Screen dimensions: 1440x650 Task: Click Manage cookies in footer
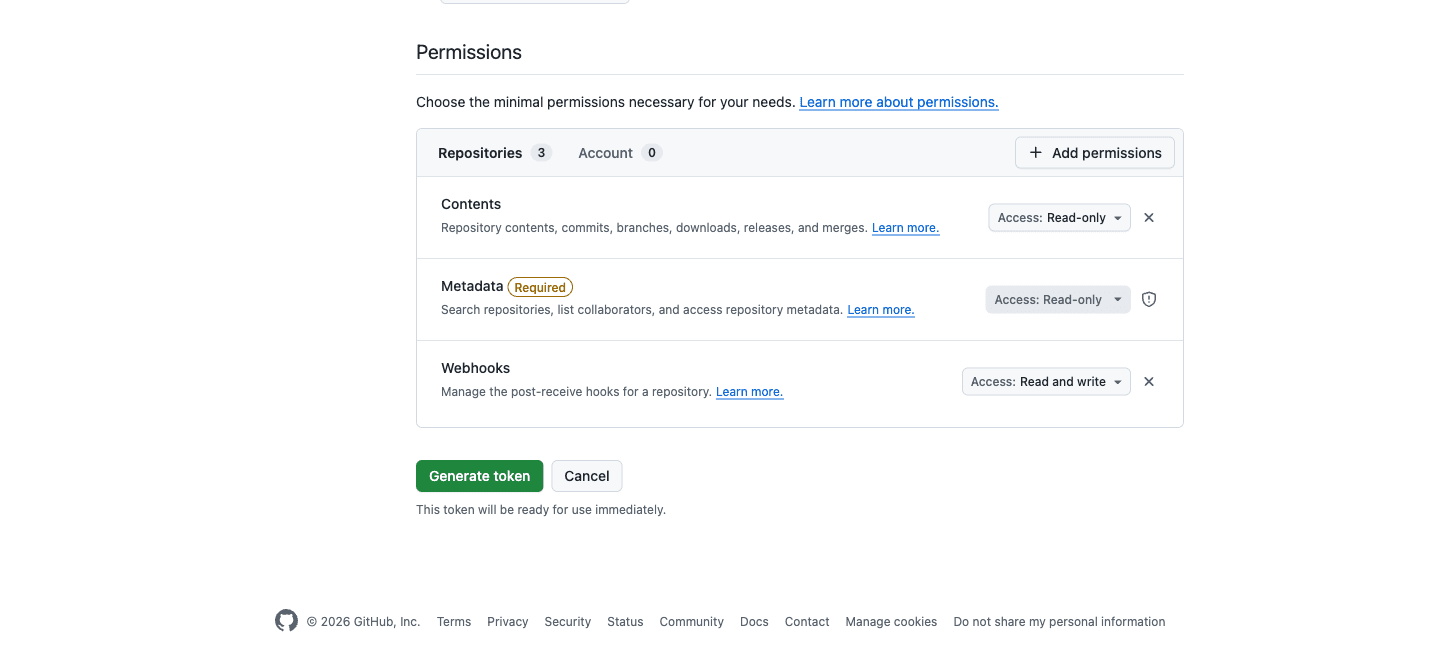tap(892, 622)
